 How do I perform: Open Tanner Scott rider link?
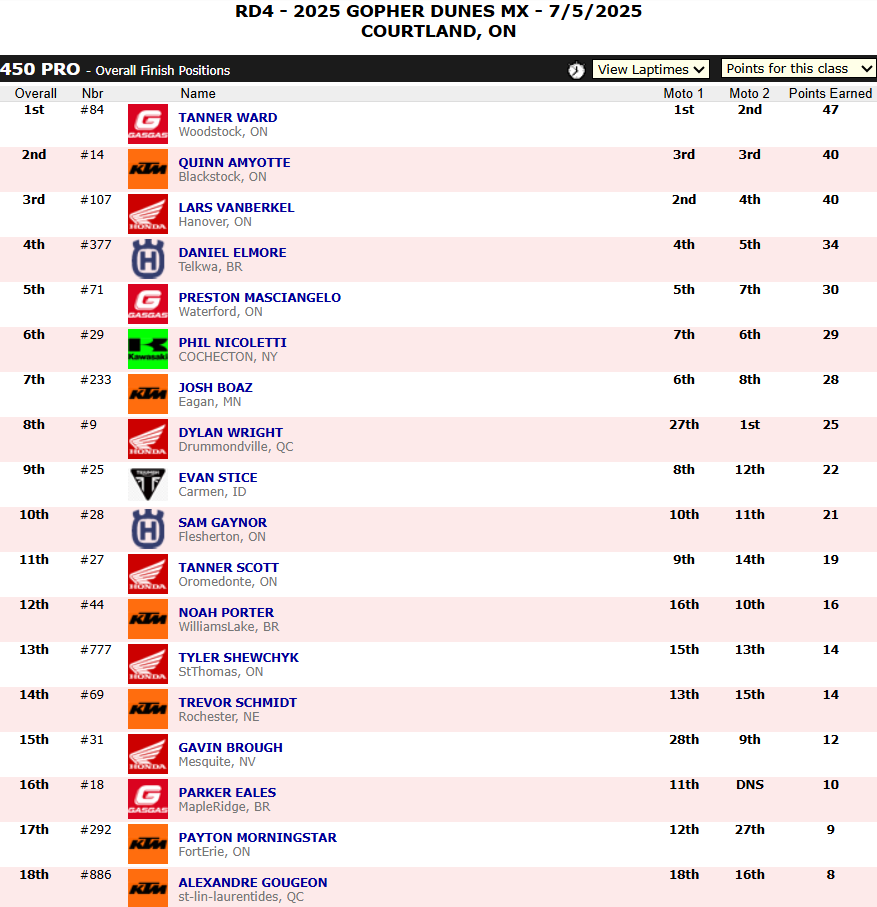point(229,567)
